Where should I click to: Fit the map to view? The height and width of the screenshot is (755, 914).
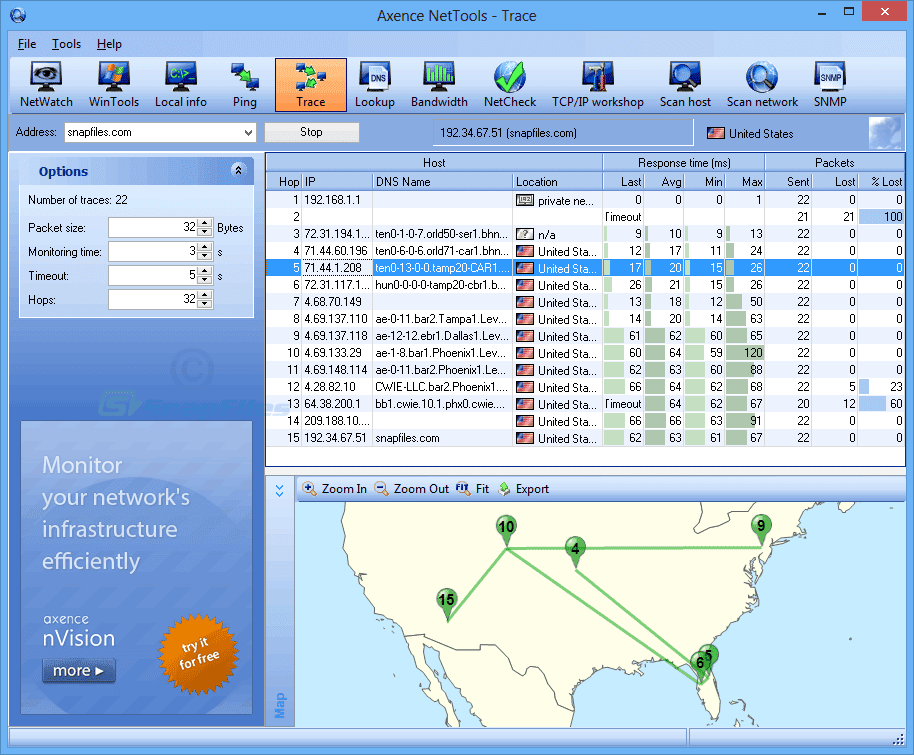473,489
